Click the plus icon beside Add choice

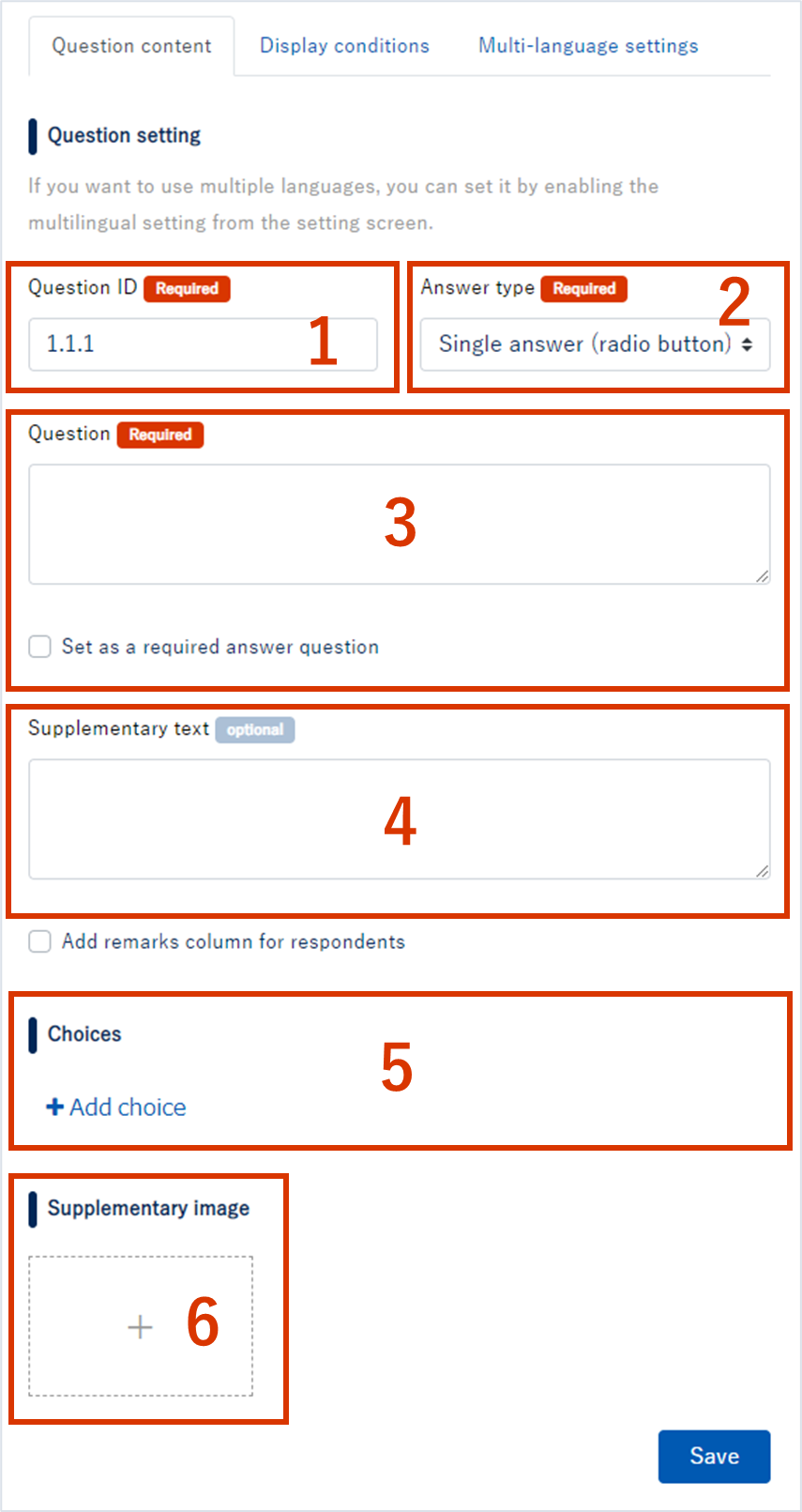pos(54,1107)
